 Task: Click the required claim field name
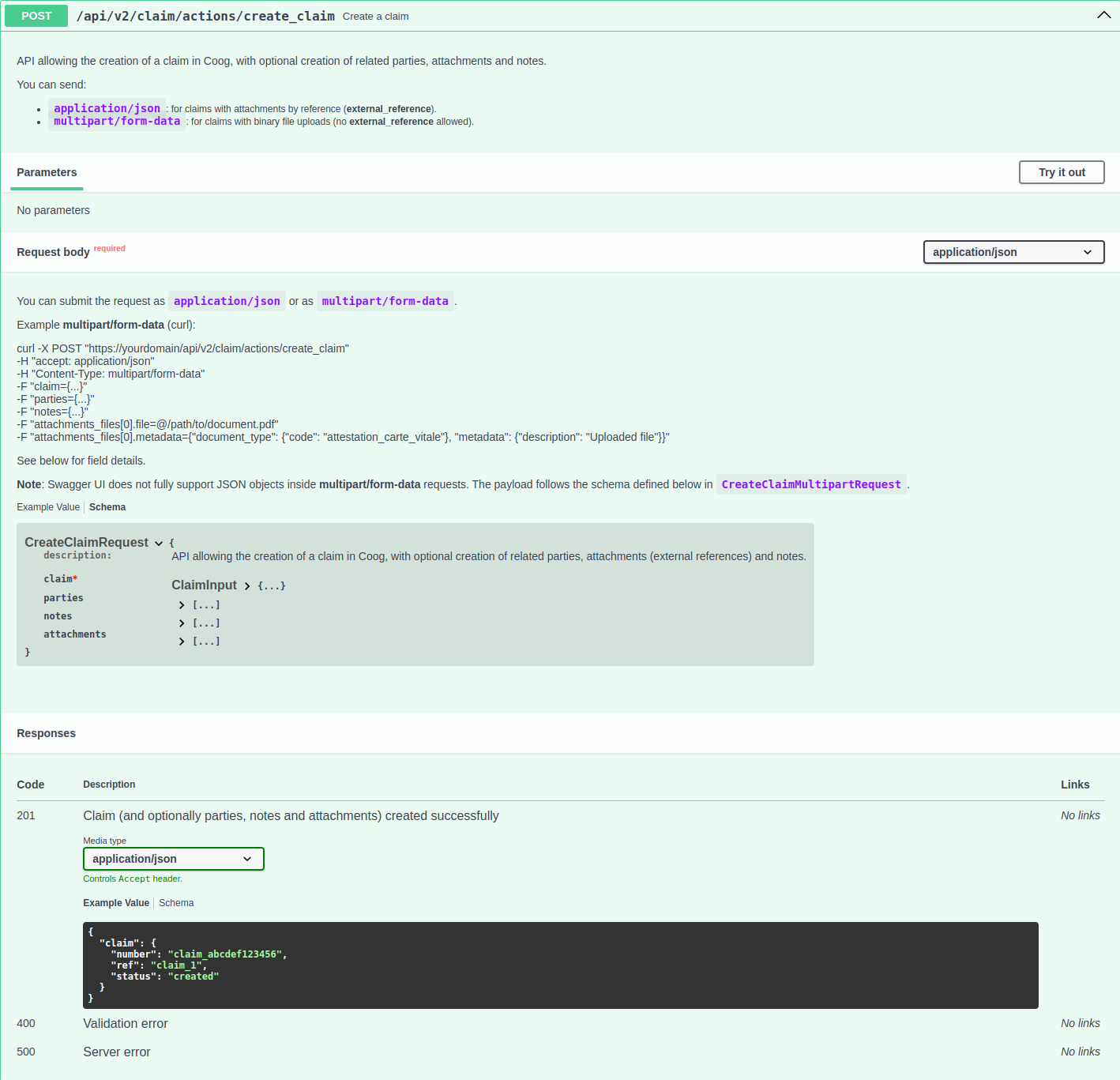[58, 579]
